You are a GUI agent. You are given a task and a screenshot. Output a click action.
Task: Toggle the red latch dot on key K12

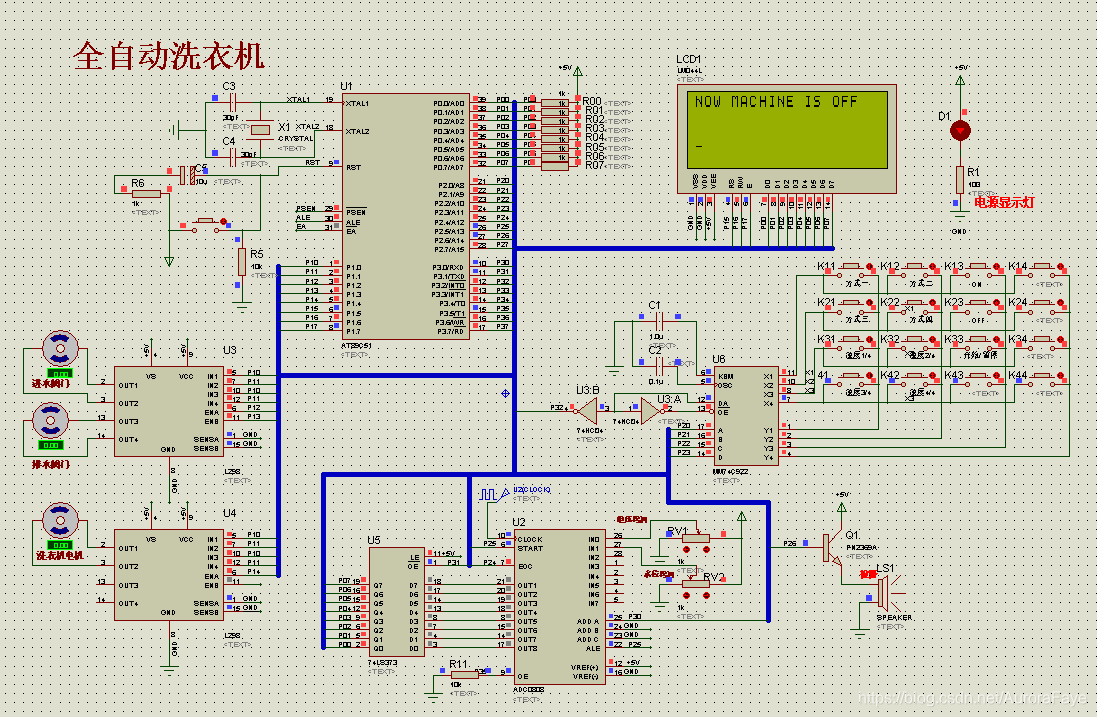(933, 267)
